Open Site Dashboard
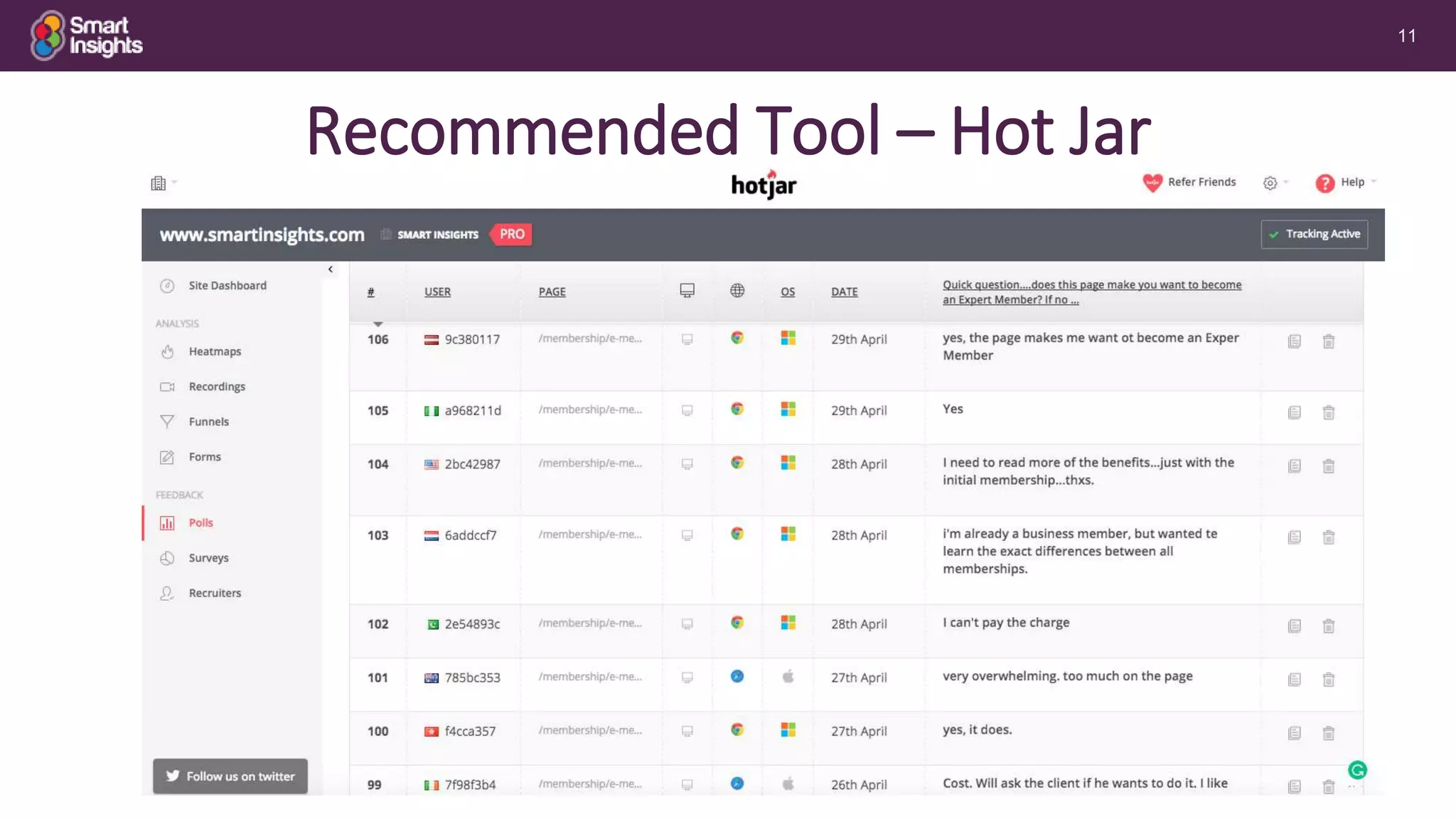This screenshot has width=1456, height=819. point(213,286)
